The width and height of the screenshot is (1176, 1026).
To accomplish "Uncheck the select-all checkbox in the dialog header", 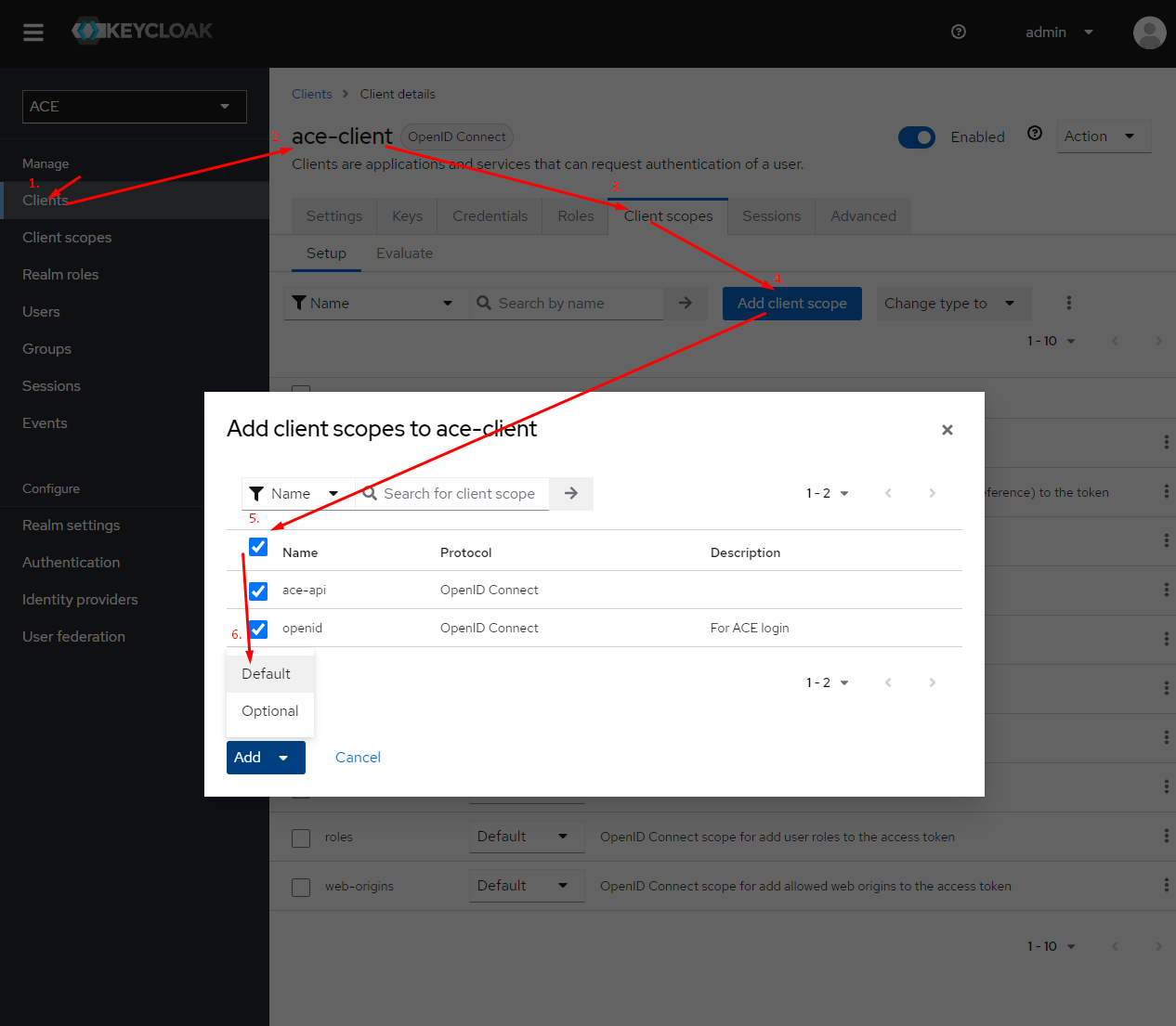I will click(x=257, y=547).
